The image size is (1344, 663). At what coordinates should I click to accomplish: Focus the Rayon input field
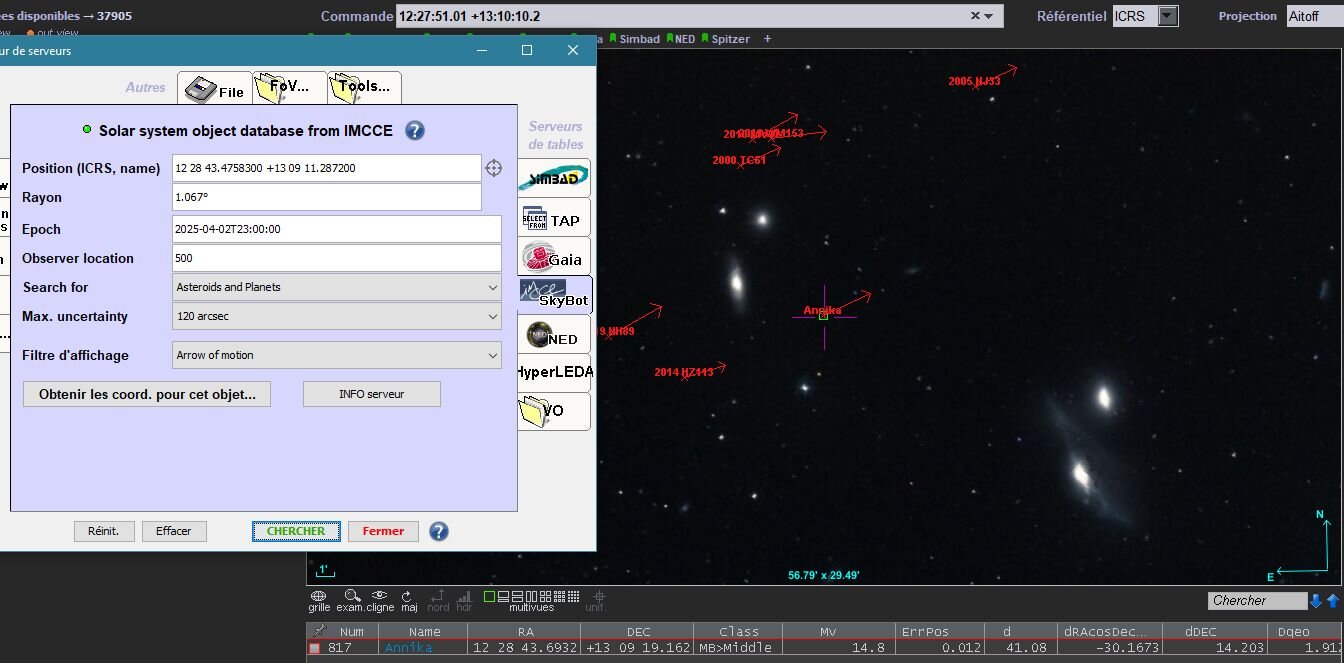coord(327,197)
